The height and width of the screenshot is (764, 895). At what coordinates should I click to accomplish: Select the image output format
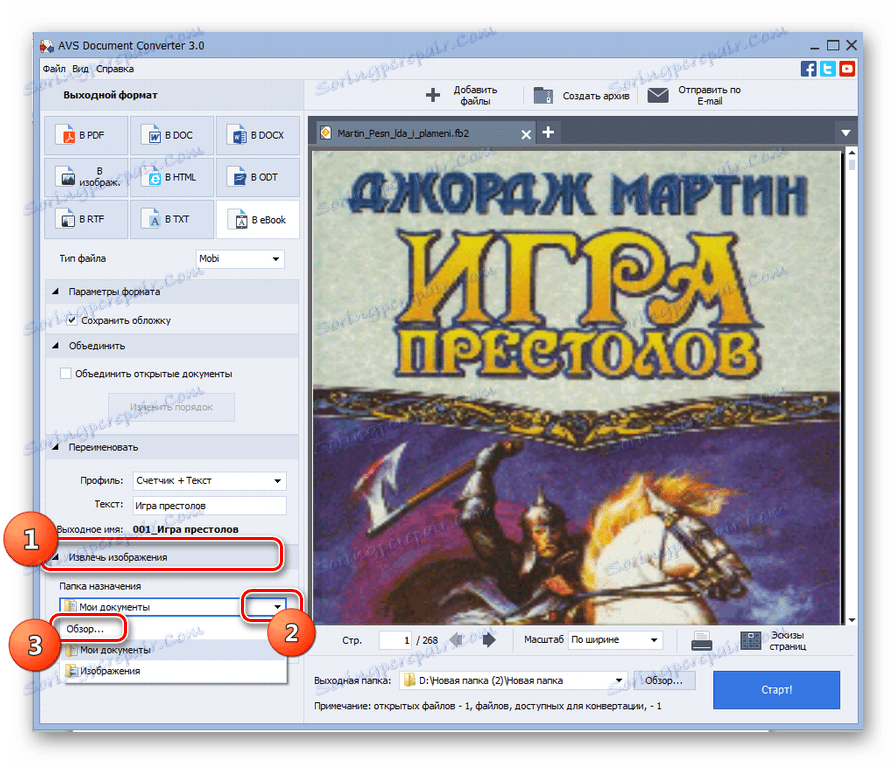pos(86,178)
